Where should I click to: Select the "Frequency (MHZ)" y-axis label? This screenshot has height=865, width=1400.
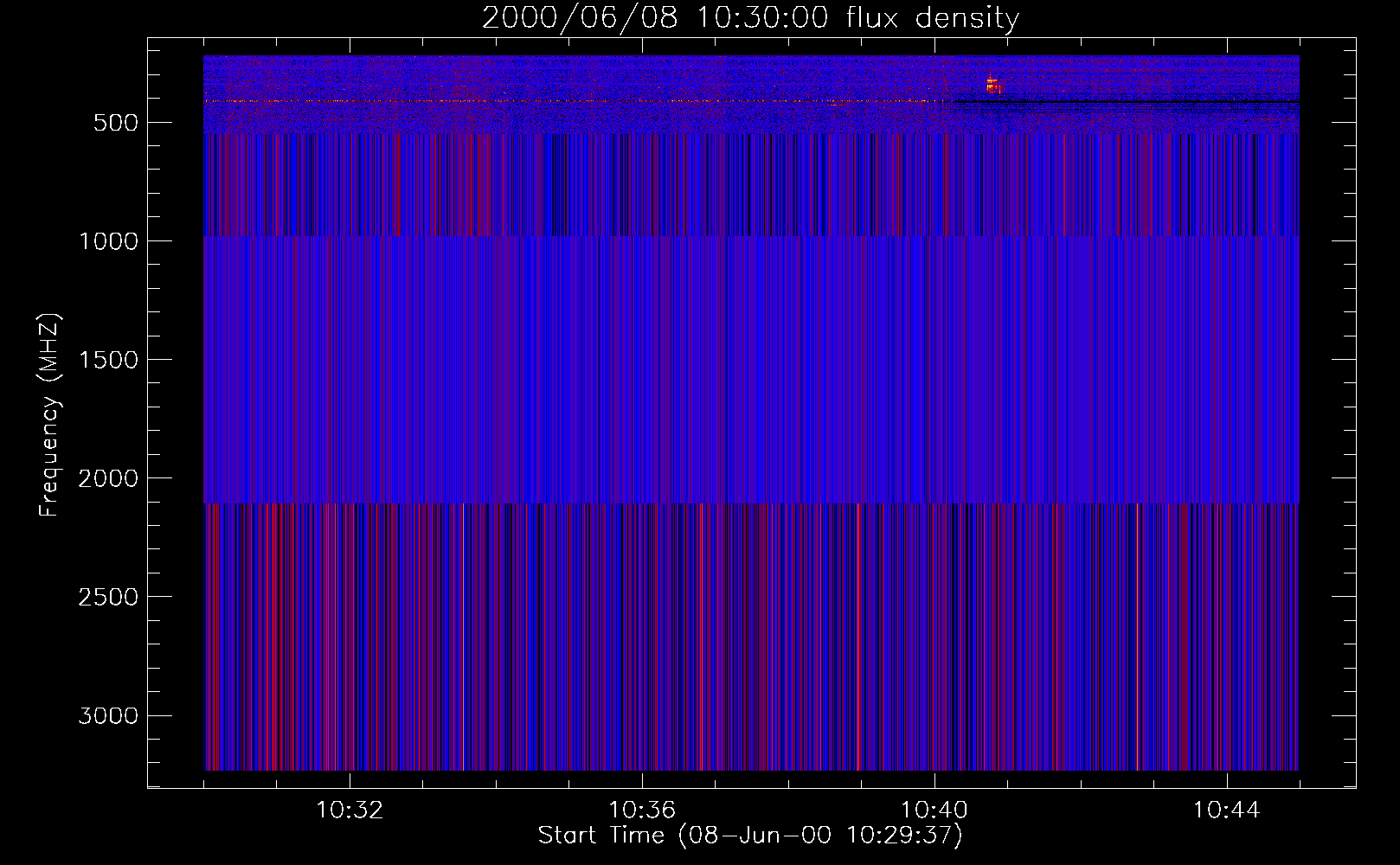[x=49, y=414]
